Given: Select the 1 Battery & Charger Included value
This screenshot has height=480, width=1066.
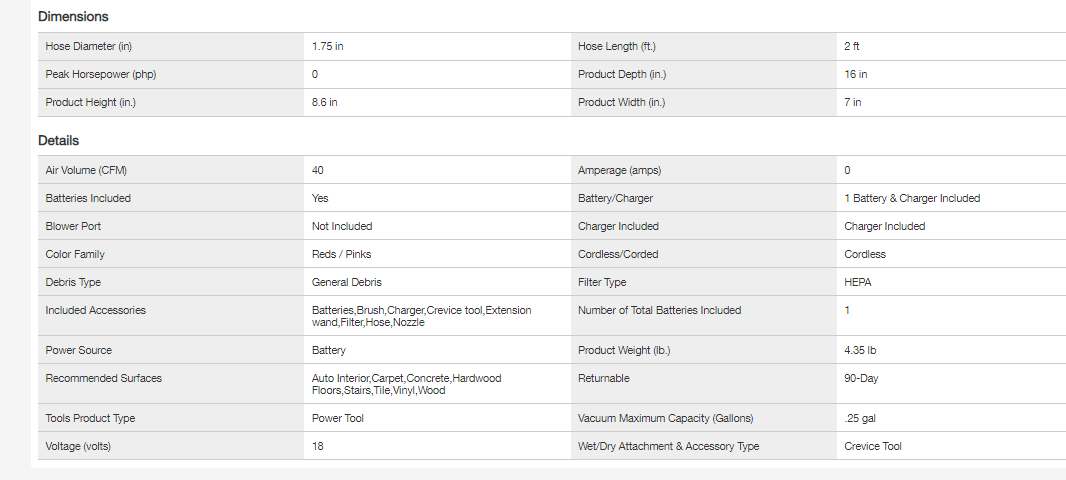Looking at the screenshot, I should (x=912, y=198).
